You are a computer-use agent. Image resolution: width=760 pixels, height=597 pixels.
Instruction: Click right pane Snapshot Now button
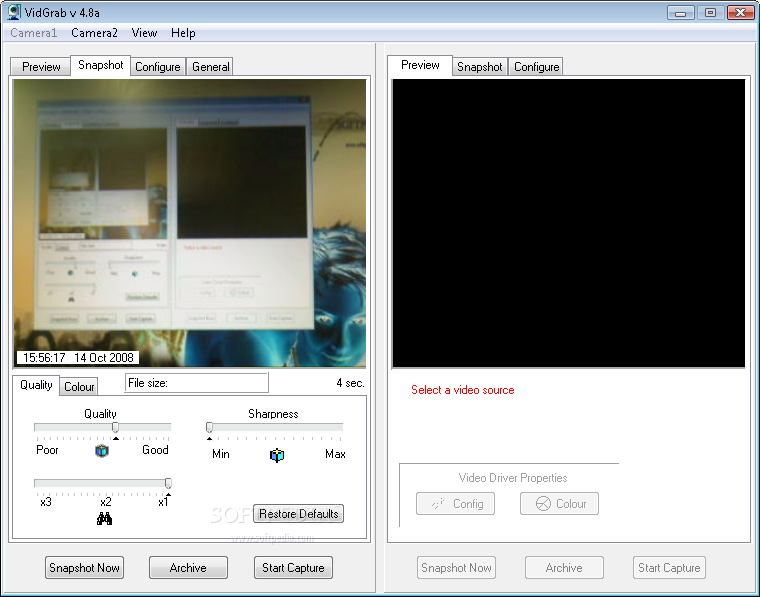[456, 567]
